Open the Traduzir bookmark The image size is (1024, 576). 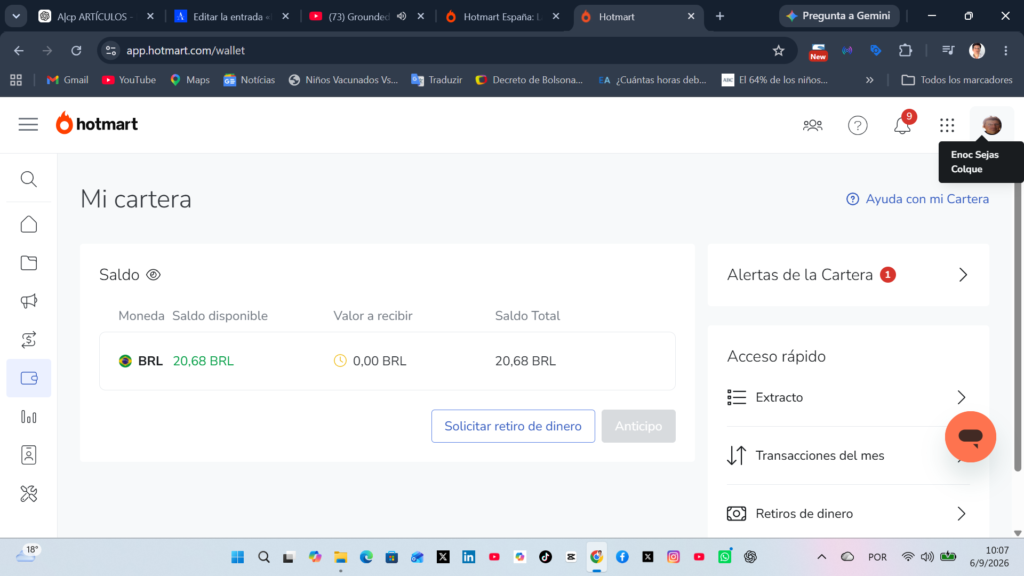tap(436, 80)
